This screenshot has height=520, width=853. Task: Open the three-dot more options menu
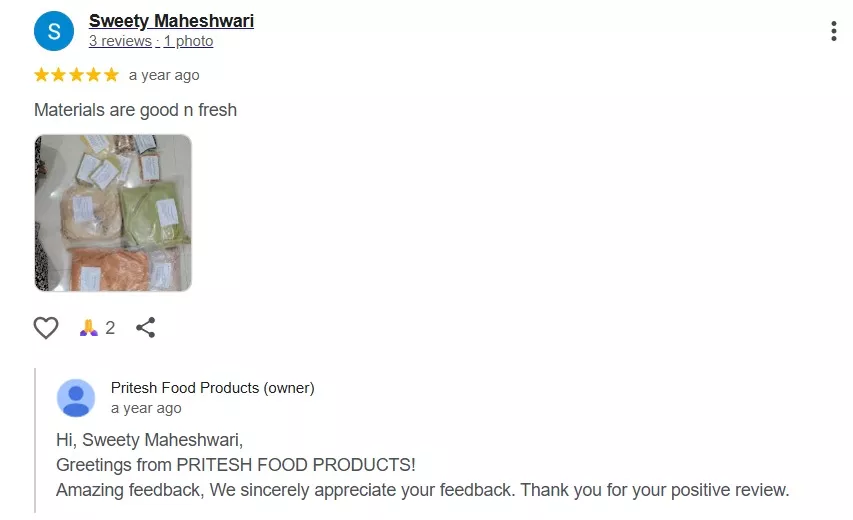pyautogui.click(x=833, y=31)
